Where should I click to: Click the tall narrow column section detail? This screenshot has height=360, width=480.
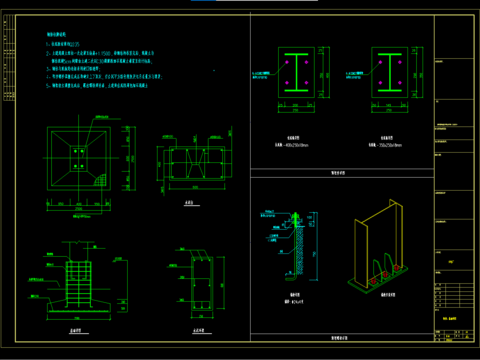point(202,283)
